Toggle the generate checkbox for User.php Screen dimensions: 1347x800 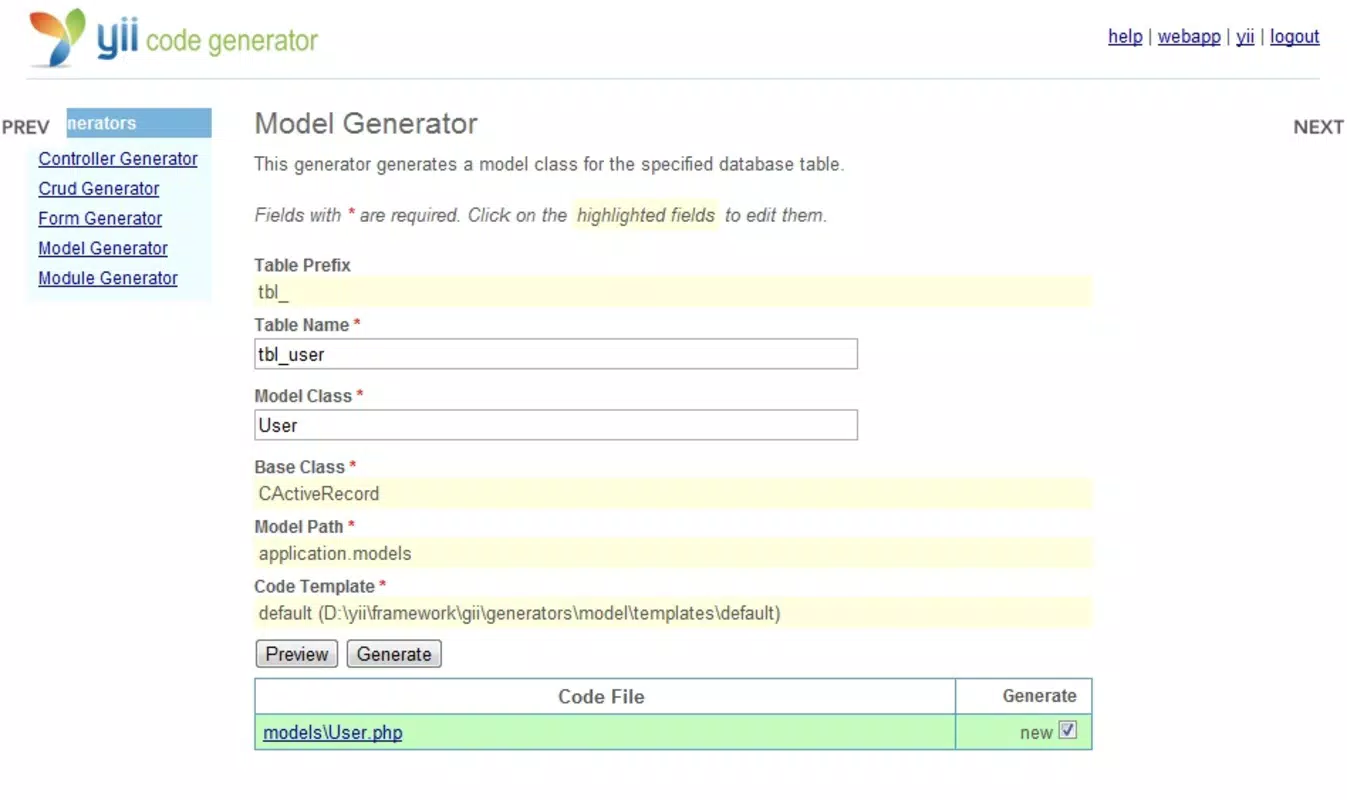1068,731
